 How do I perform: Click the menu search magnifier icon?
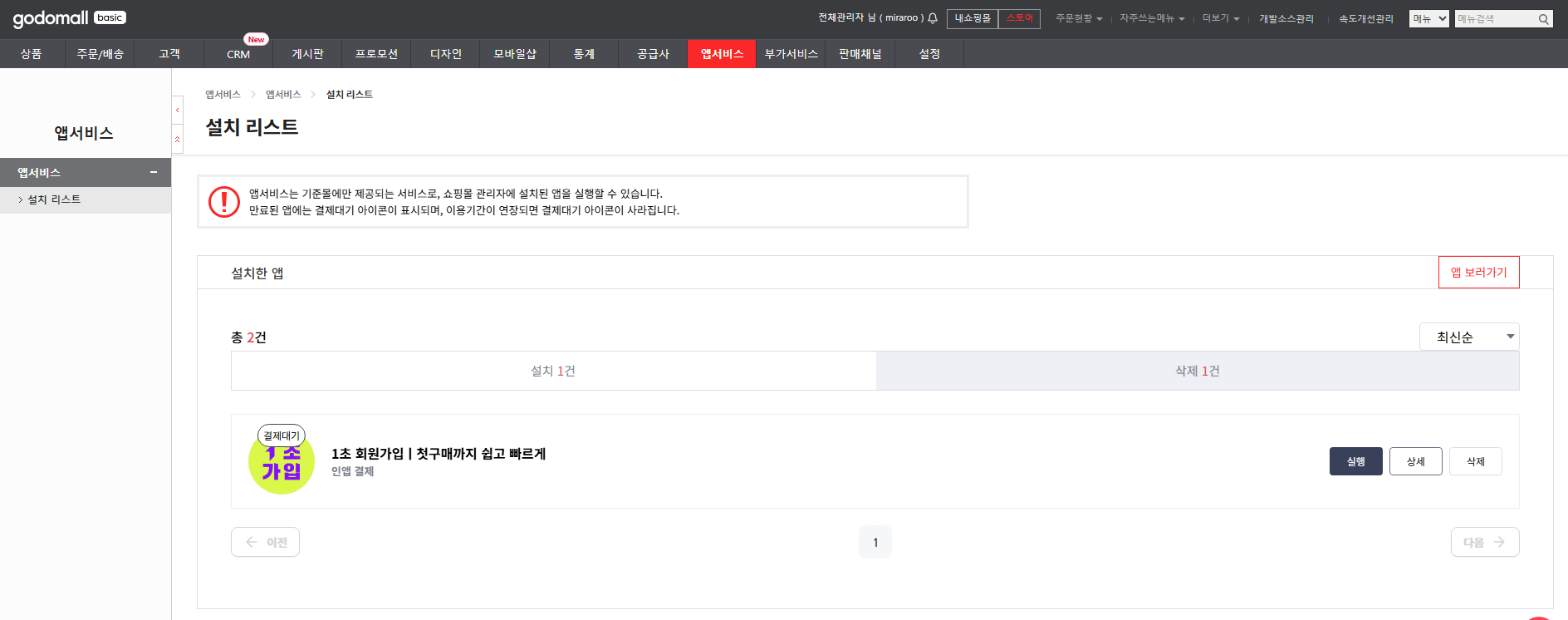pos(1543,18)
